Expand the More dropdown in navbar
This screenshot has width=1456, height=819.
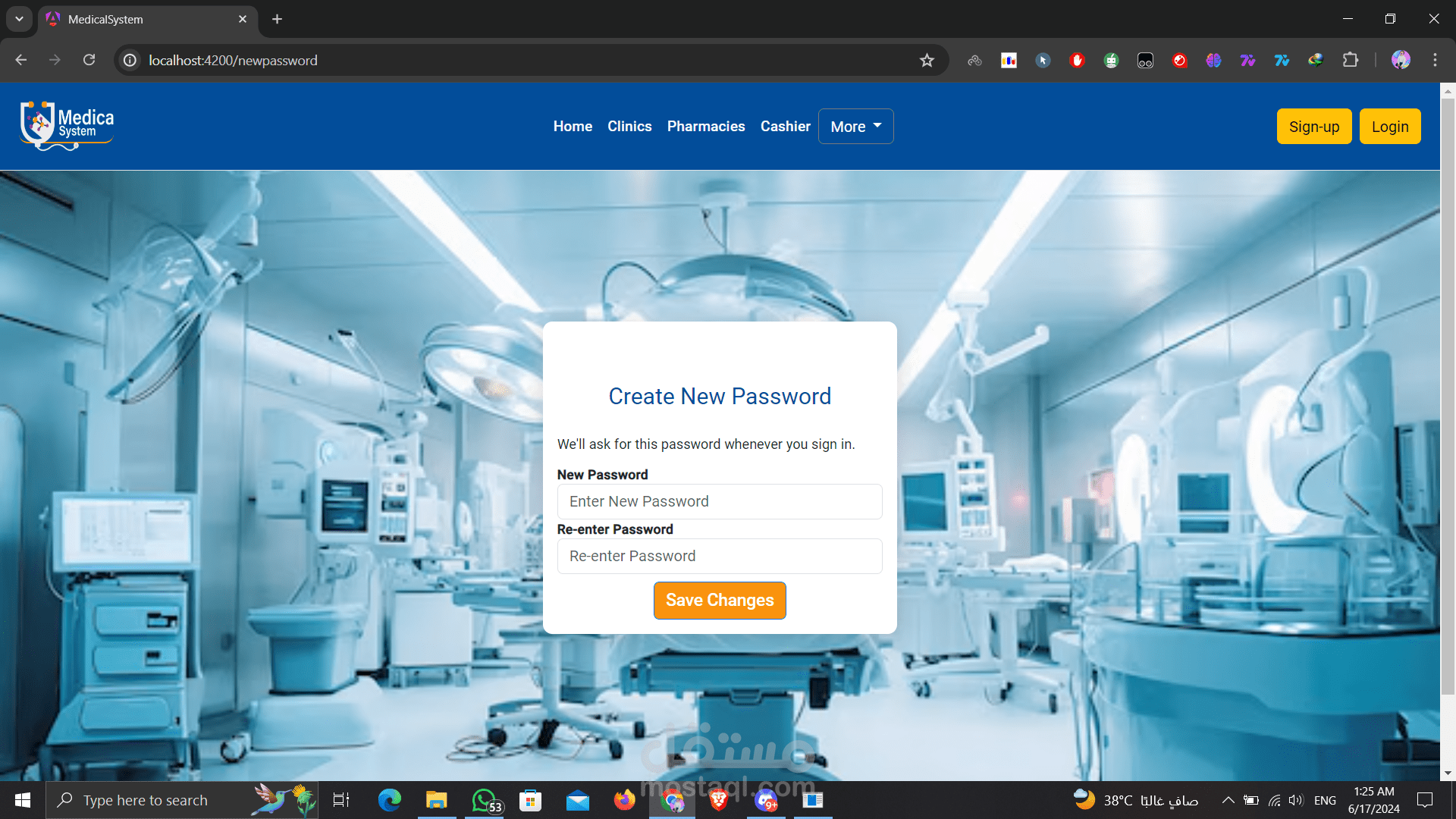(855, 127)
